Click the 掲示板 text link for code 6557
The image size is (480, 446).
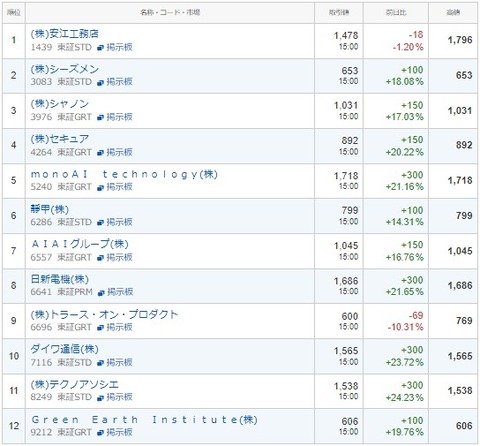[x=119, y=257]
